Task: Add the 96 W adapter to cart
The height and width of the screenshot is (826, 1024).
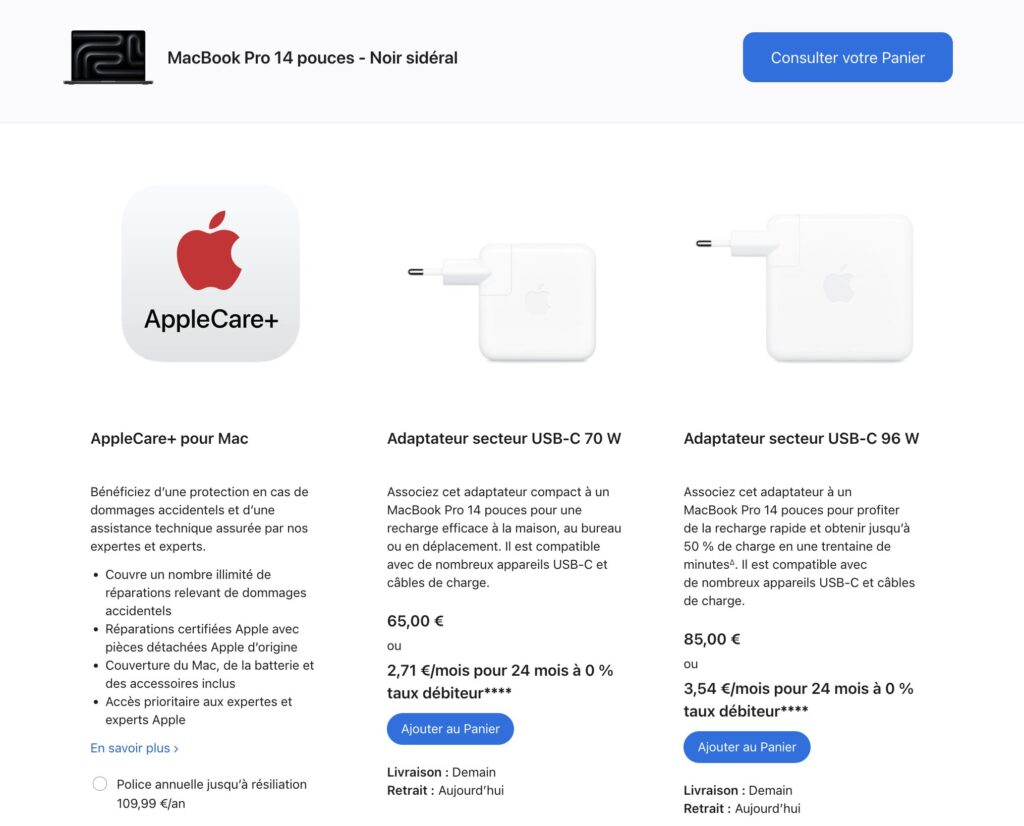Action: coord(747,747)
